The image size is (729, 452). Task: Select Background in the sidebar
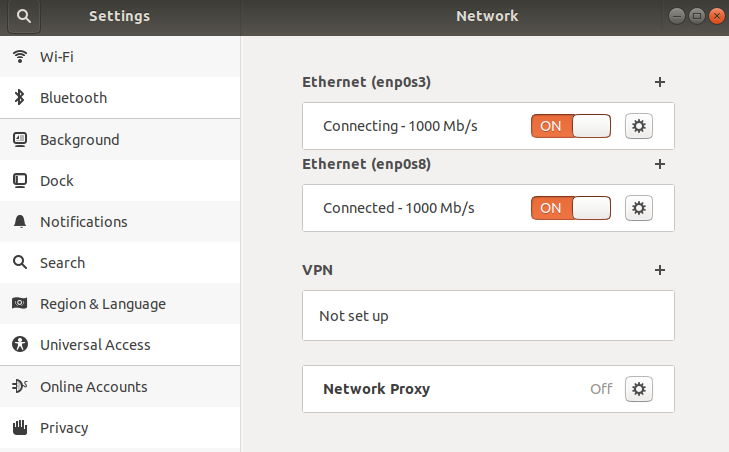[x=79, y=140]
